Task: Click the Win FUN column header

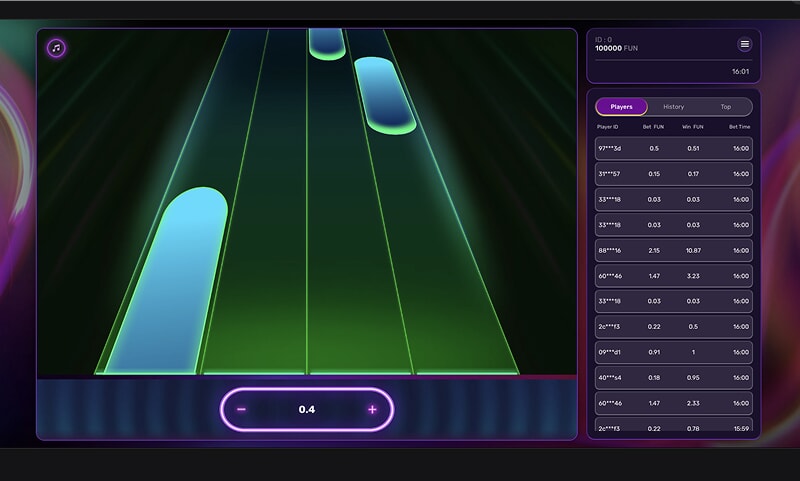Action: (693, 127)
